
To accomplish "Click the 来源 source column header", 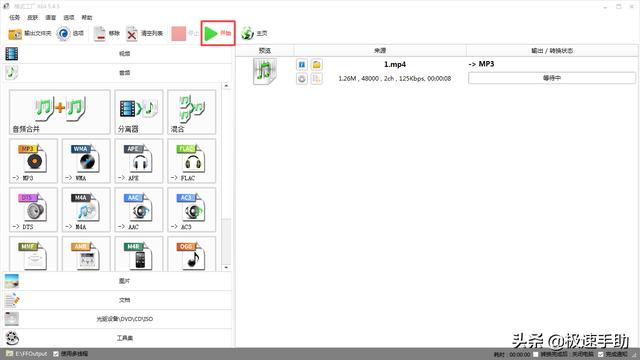I will 380,51.
